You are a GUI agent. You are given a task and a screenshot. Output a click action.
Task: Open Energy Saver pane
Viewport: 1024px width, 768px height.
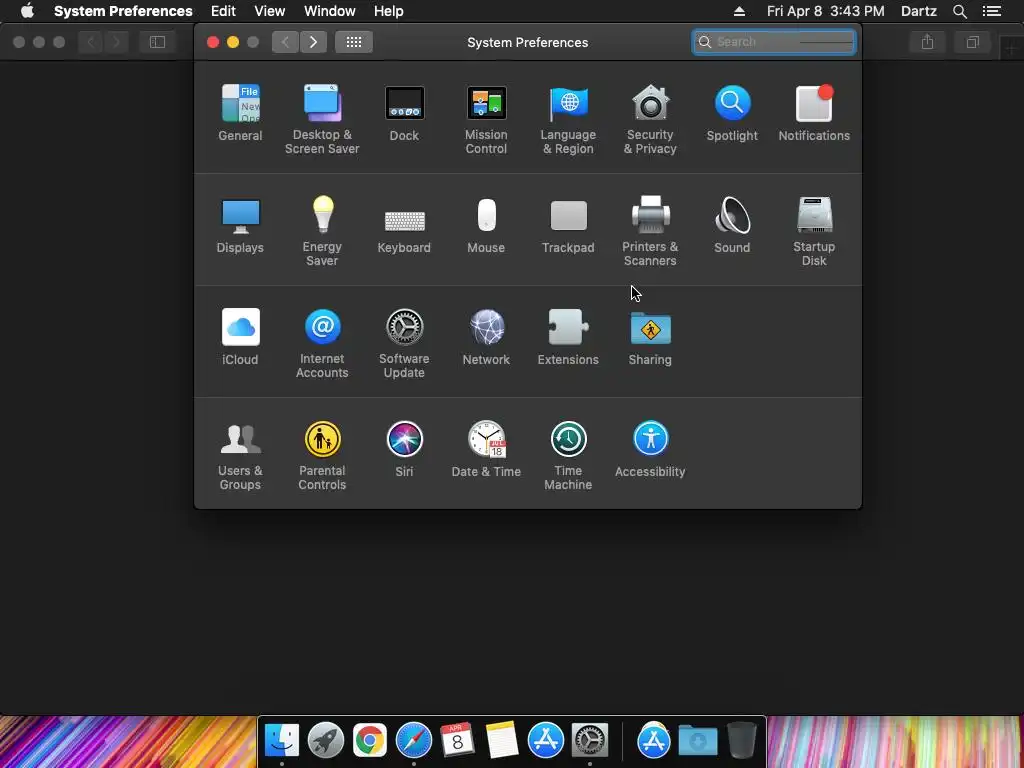(322, 231)
